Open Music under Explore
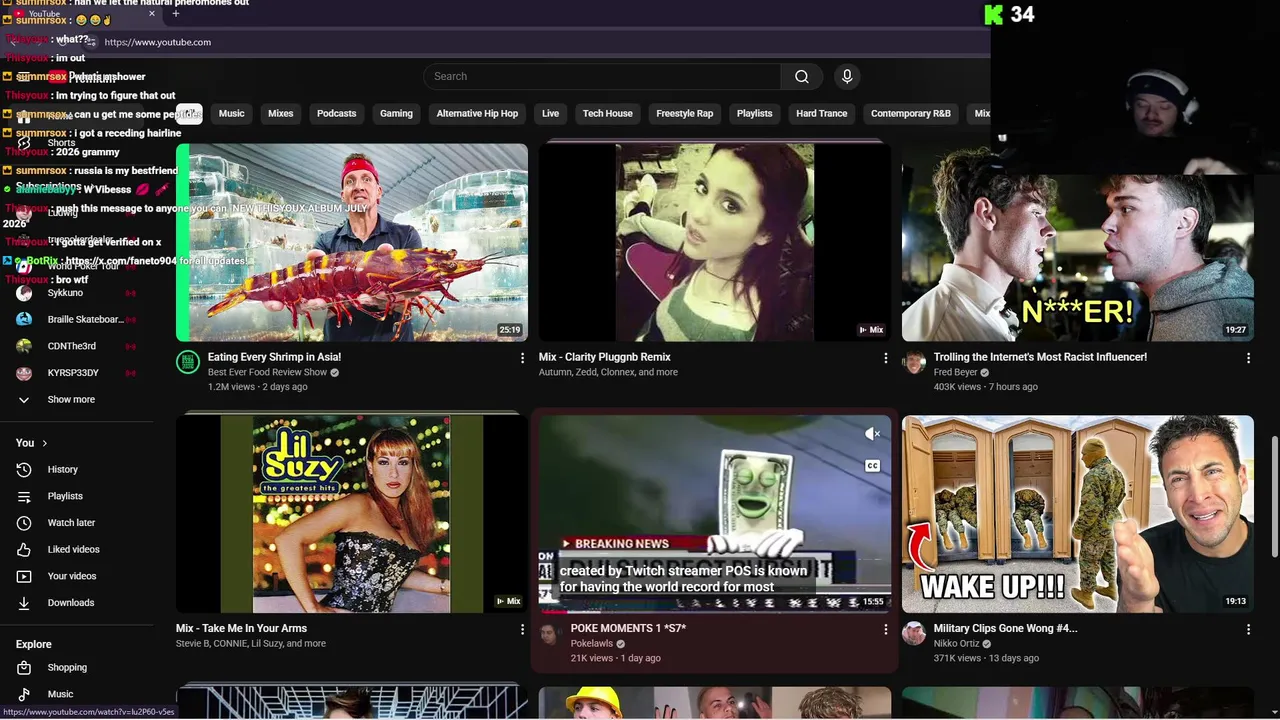Viewport: 1280px width, 720px height. [x=60, y=694]
